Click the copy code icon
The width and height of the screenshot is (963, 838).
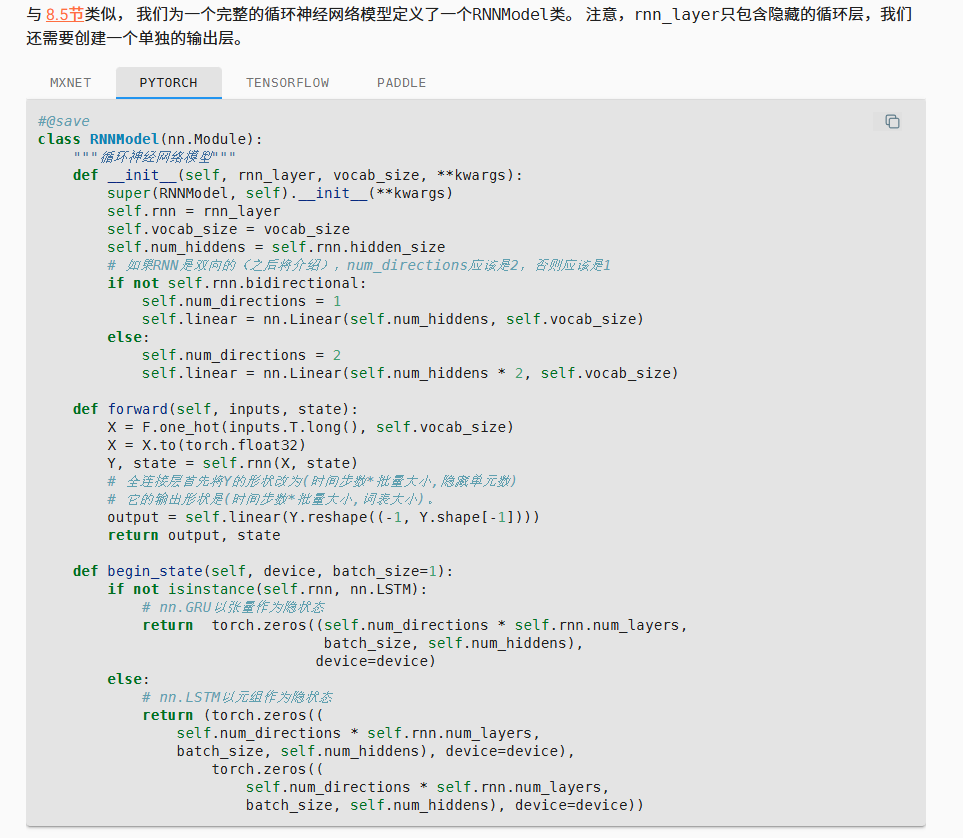[x=892, y=121]
